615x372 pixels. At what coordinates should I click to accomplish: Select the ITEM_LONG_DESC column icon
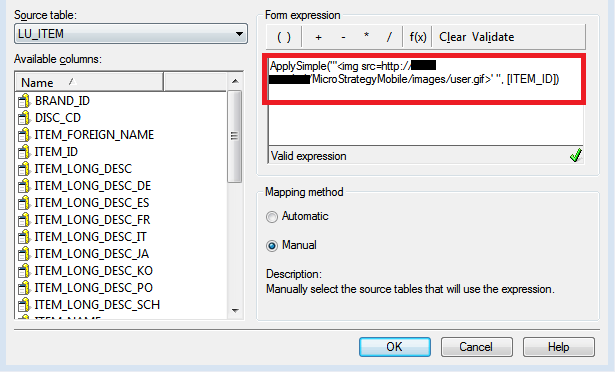[24, 169]
